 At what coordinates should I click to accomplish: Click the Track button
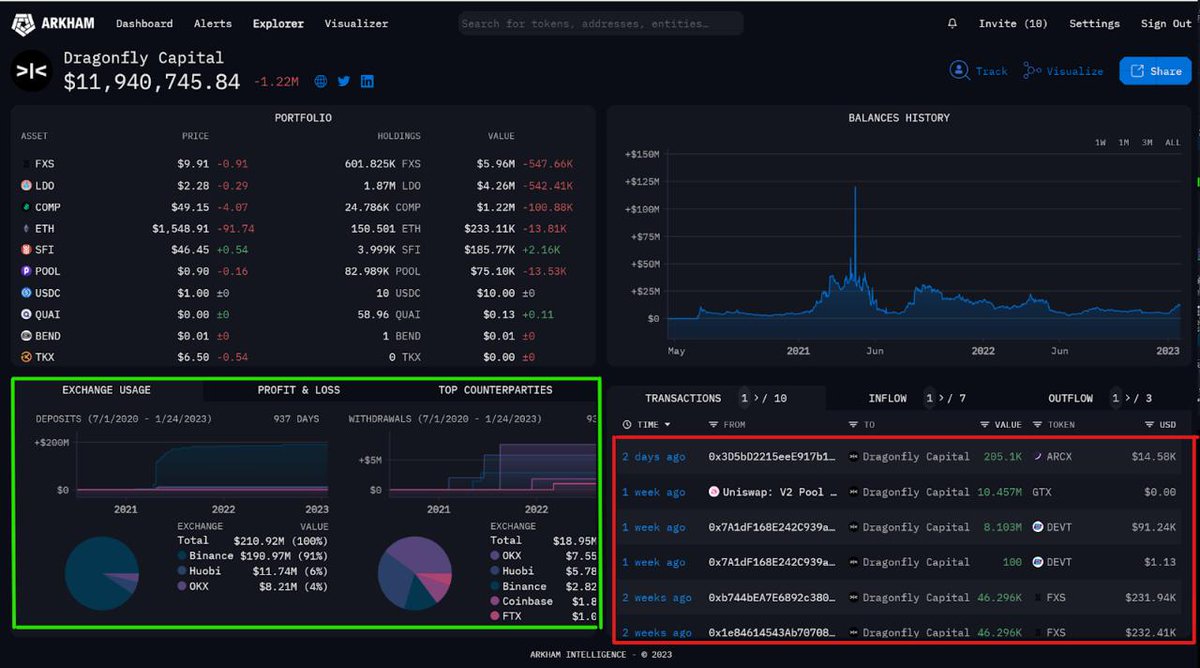point(979,71)
